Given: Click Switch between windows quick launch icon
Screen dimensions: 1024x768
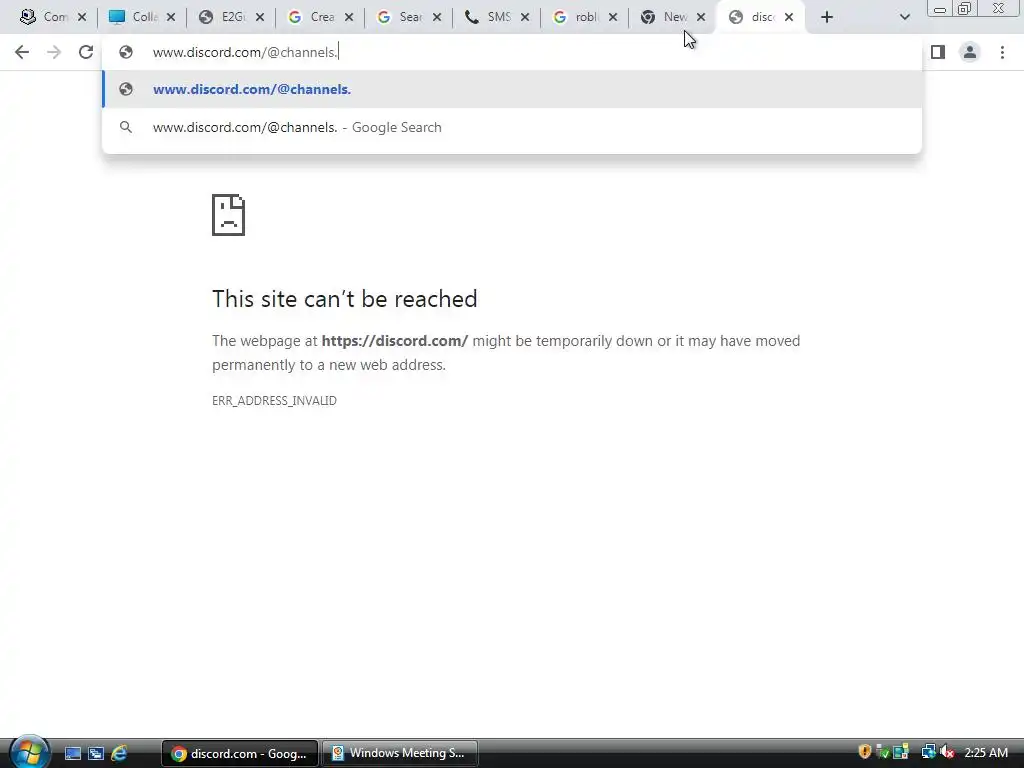Looking at the screenshot, I should pos(96,754).
